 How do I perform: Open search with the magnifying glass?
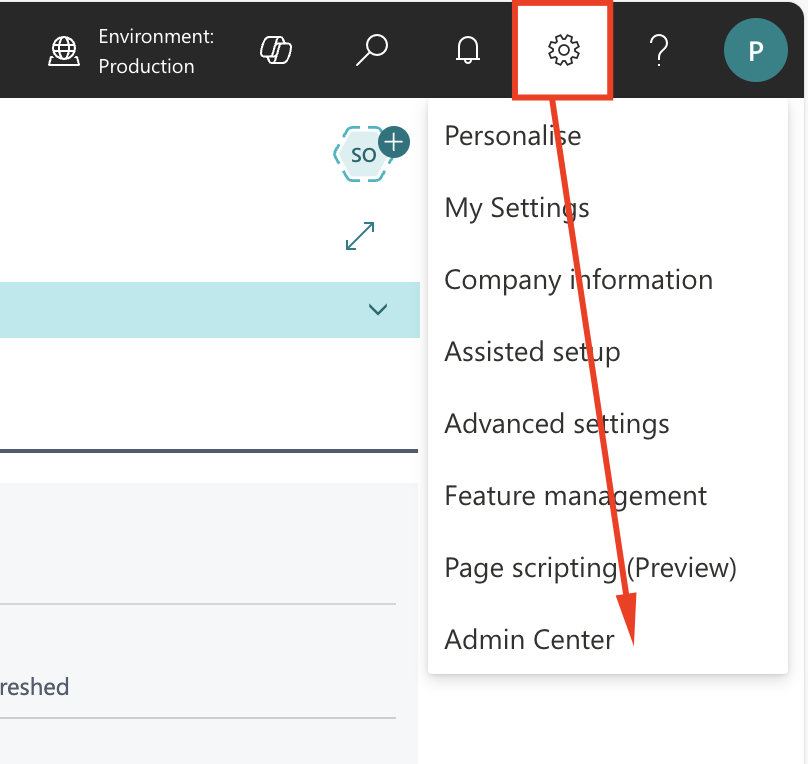click(371, 50)
